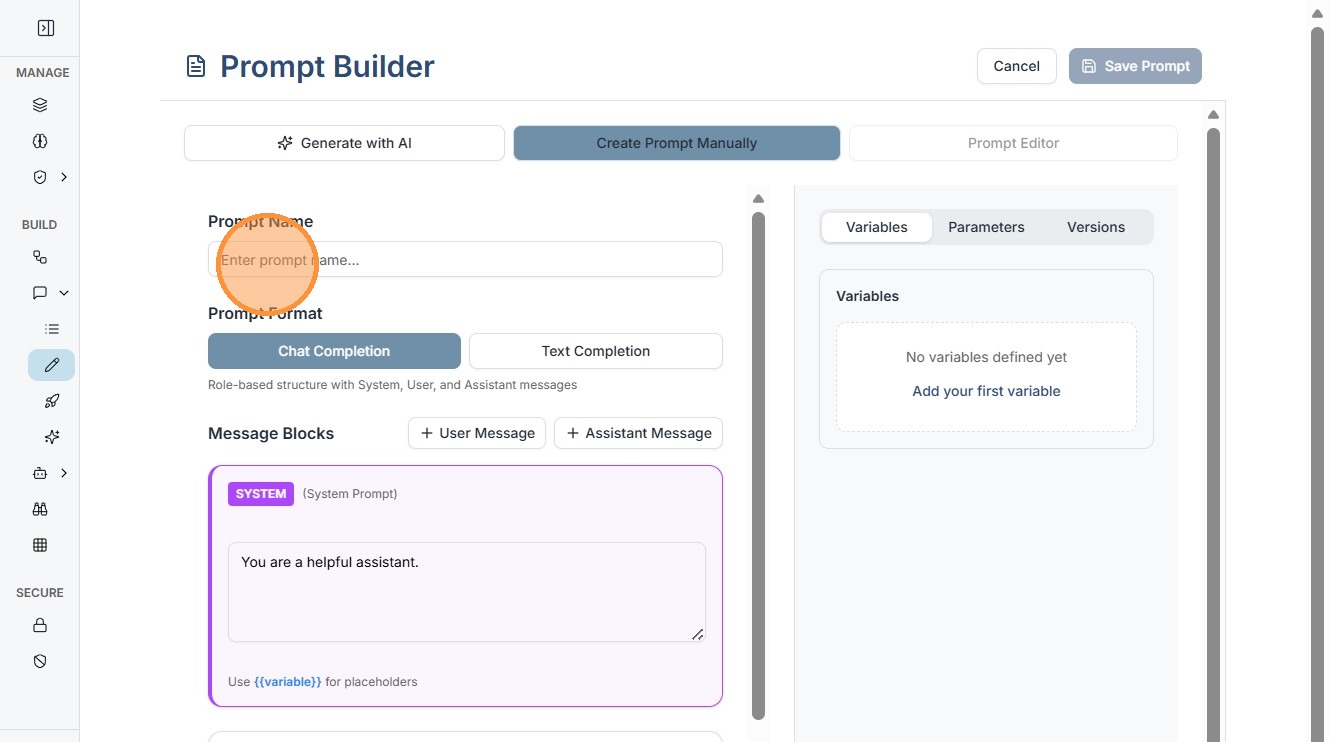This screenshot has height=742, width=1329.
Task: Click Add your first variable link
Action: click(x=986, y=391)
